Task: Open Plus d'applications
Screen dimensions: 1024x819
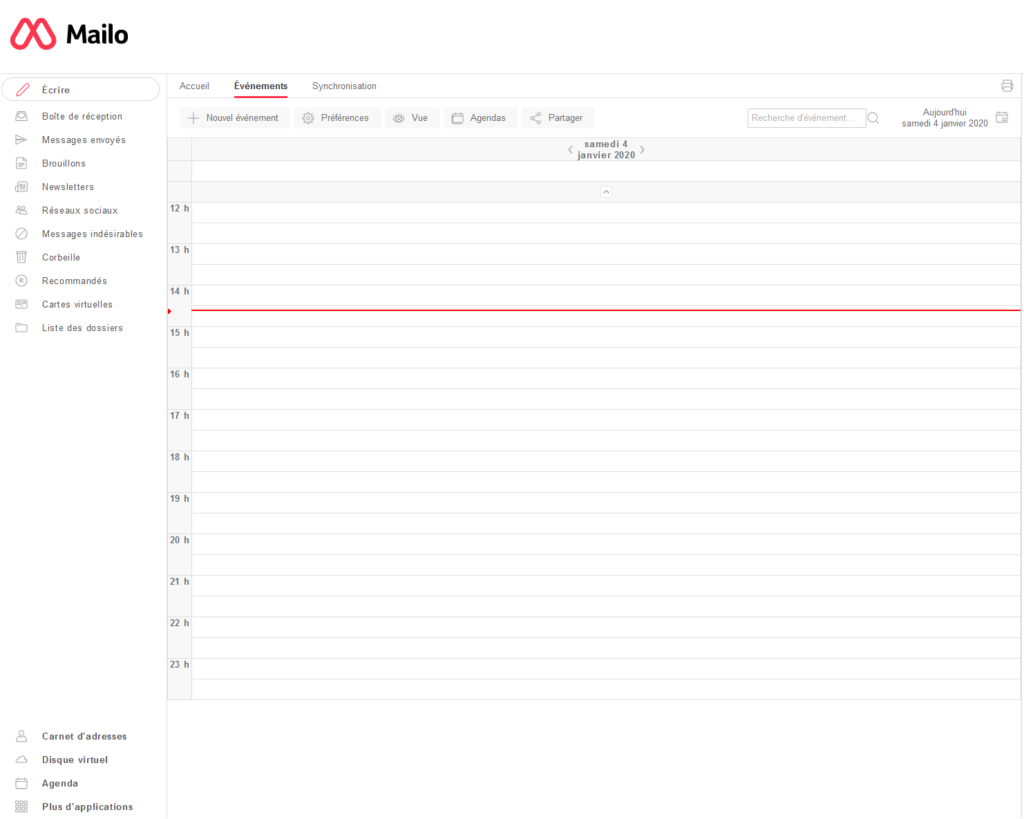Action: 88,807
